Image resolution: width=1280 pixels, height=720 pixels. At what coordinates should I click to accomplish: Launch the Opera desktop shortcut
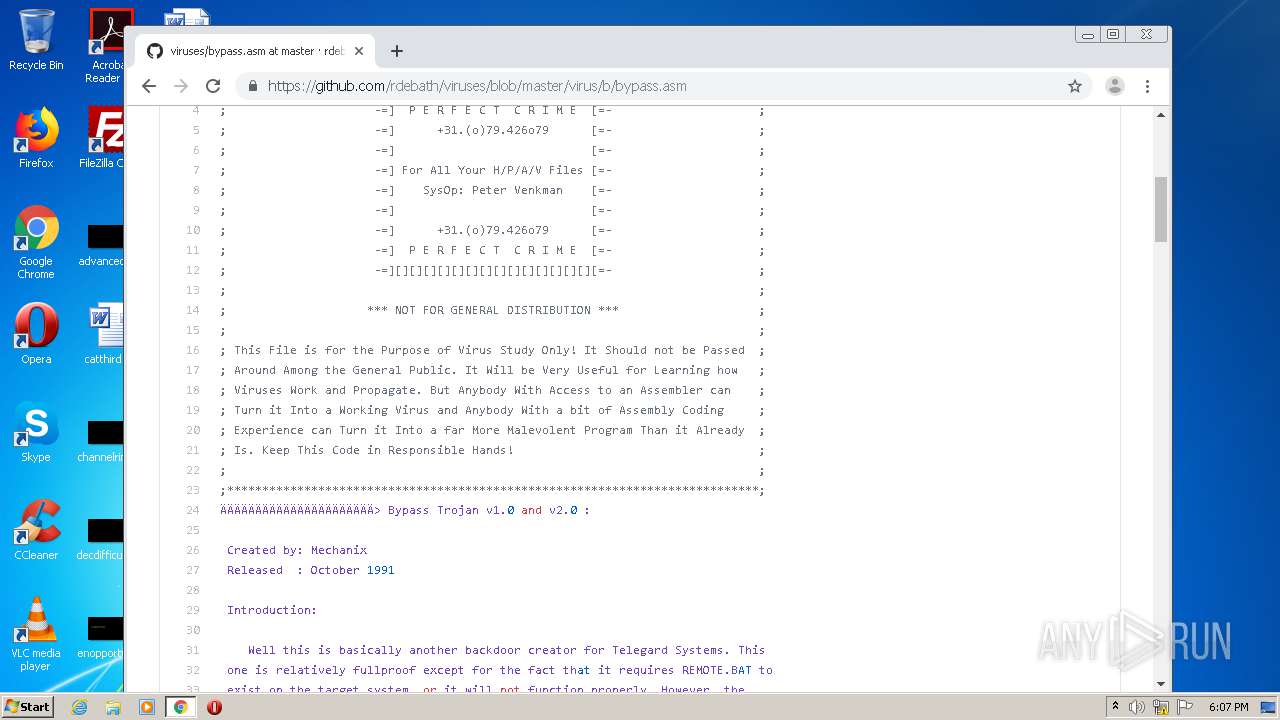pyautogui.click(x=36, y=334)
